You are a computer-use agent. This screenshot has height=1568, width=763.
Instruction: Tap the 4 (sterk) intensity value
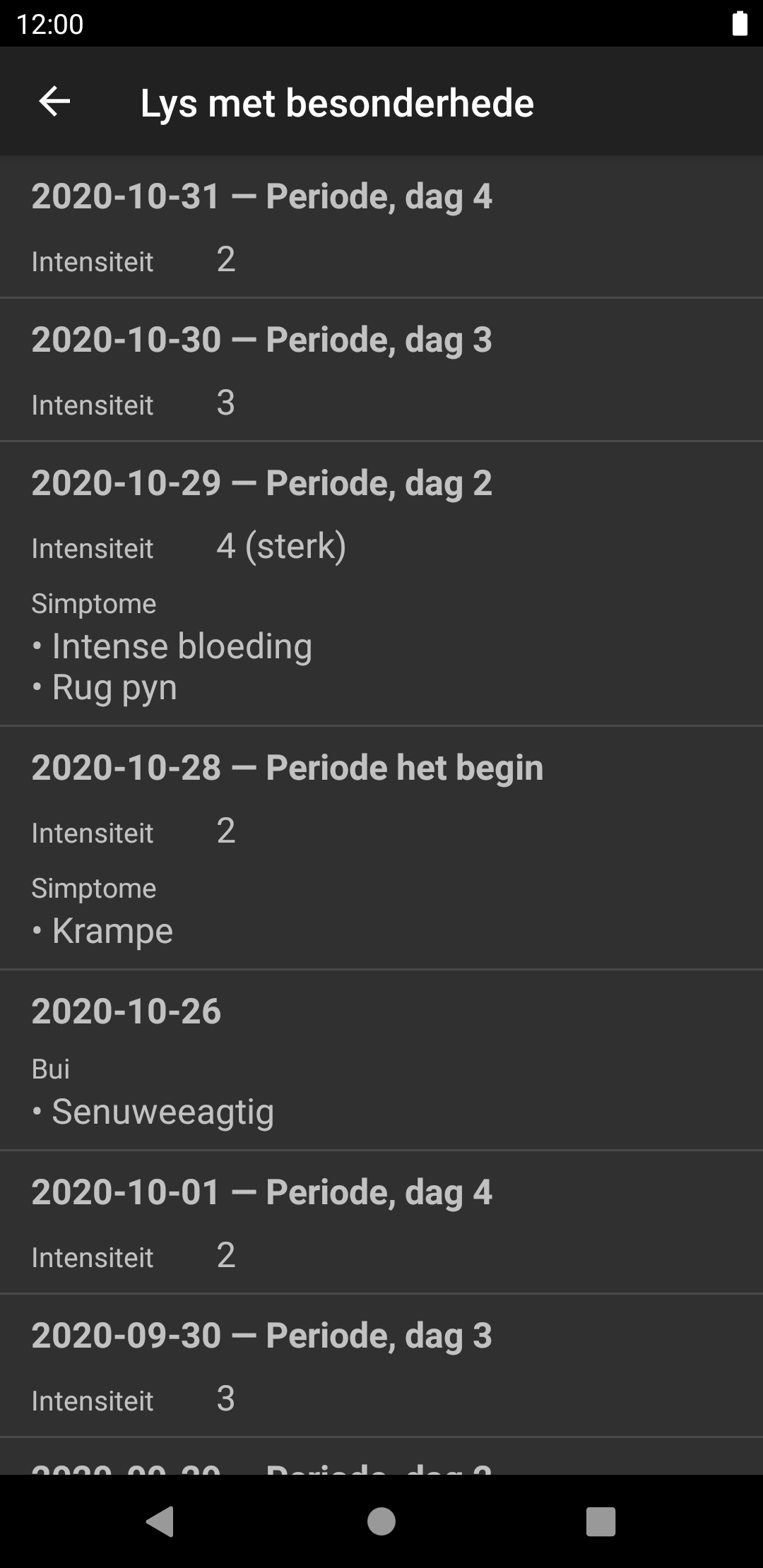point(281,546)
